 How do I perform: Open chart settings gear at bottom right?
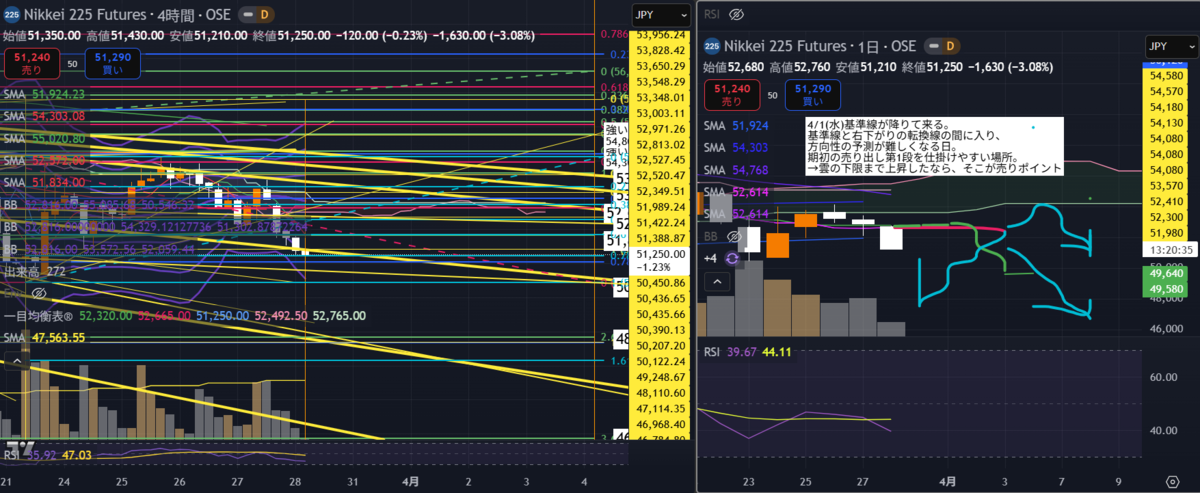[x=1171, y=480]
